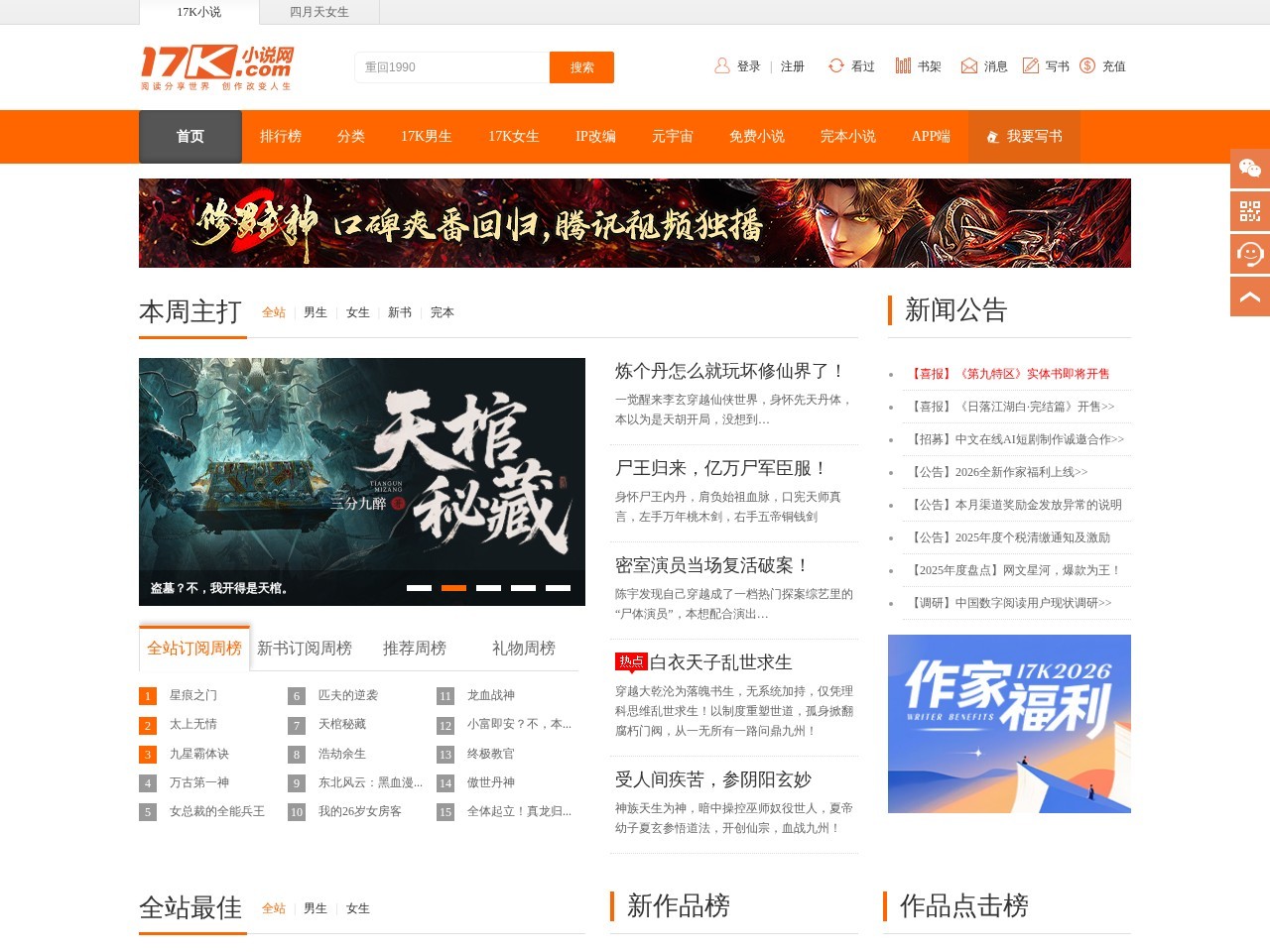Click the 写书 pencil icon
This screenshot has height=952, width=1270.
pyautogui.click(x=1031, y=65)
